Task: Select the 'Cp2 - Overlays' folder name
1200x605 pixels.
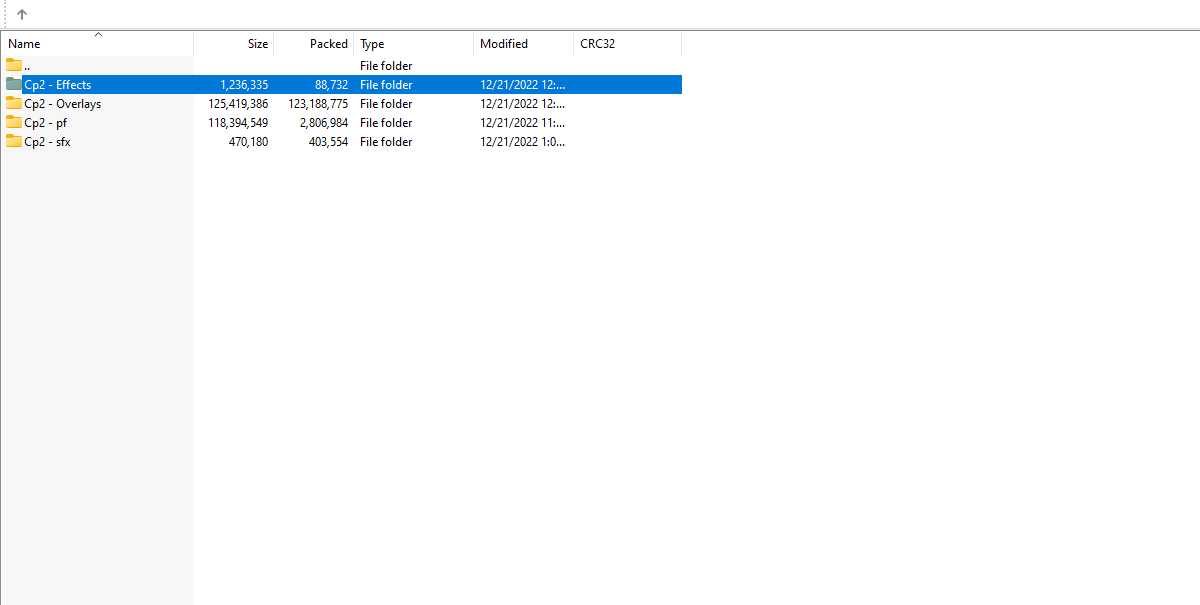Action: (63, 104)
